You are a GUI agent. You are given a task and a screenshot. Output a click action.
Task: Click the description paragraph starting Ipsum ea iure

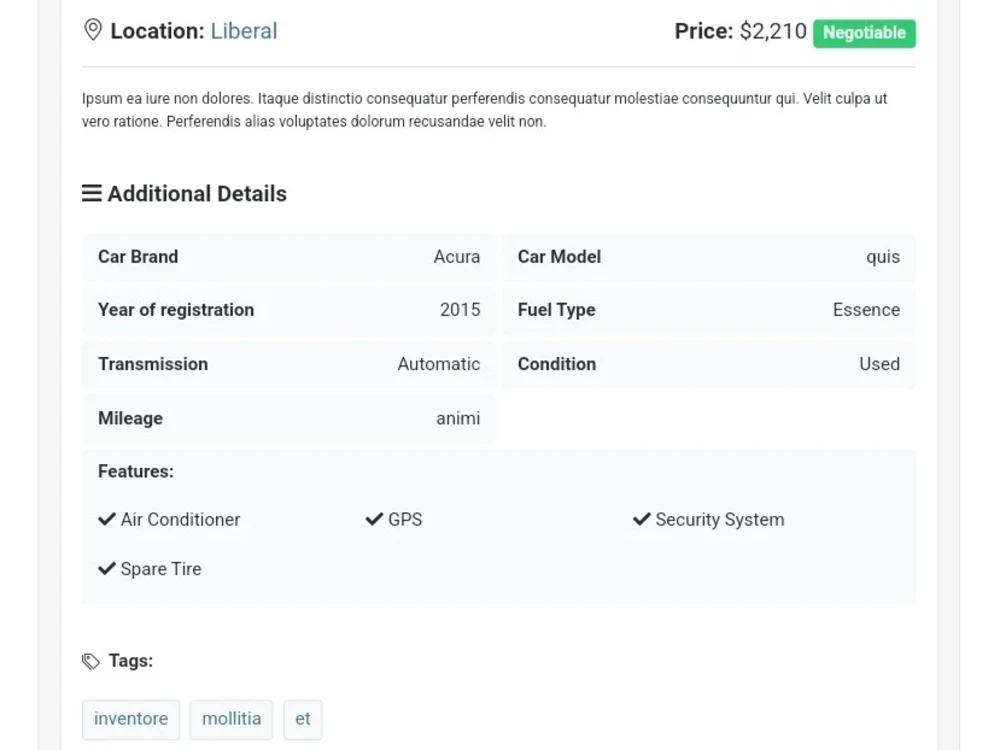[x=485, y=110]
